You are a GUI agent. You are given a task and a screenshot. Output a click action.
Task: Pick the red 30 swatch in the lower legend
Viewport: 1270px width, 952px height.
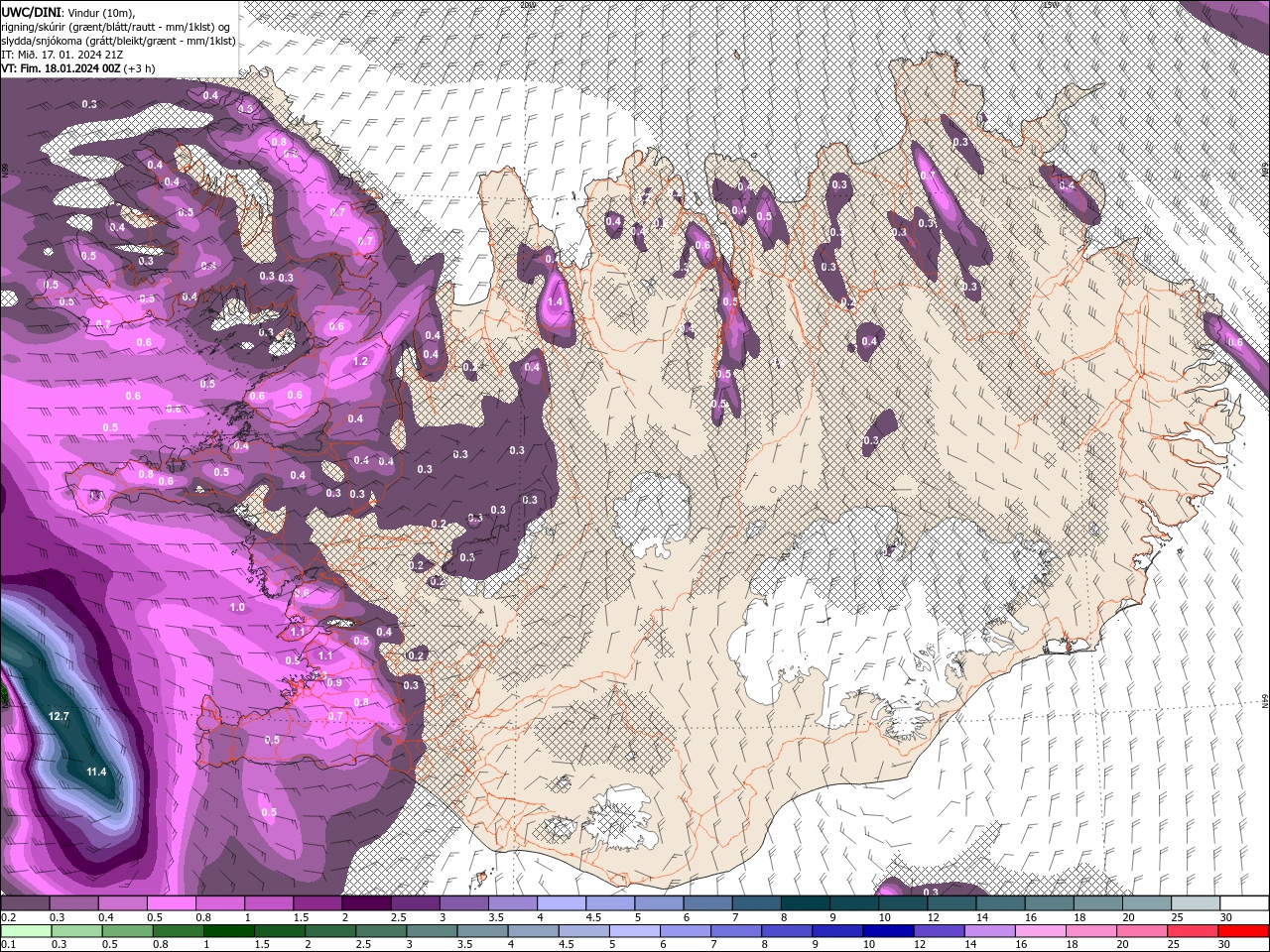click(x=1244, y=930)
